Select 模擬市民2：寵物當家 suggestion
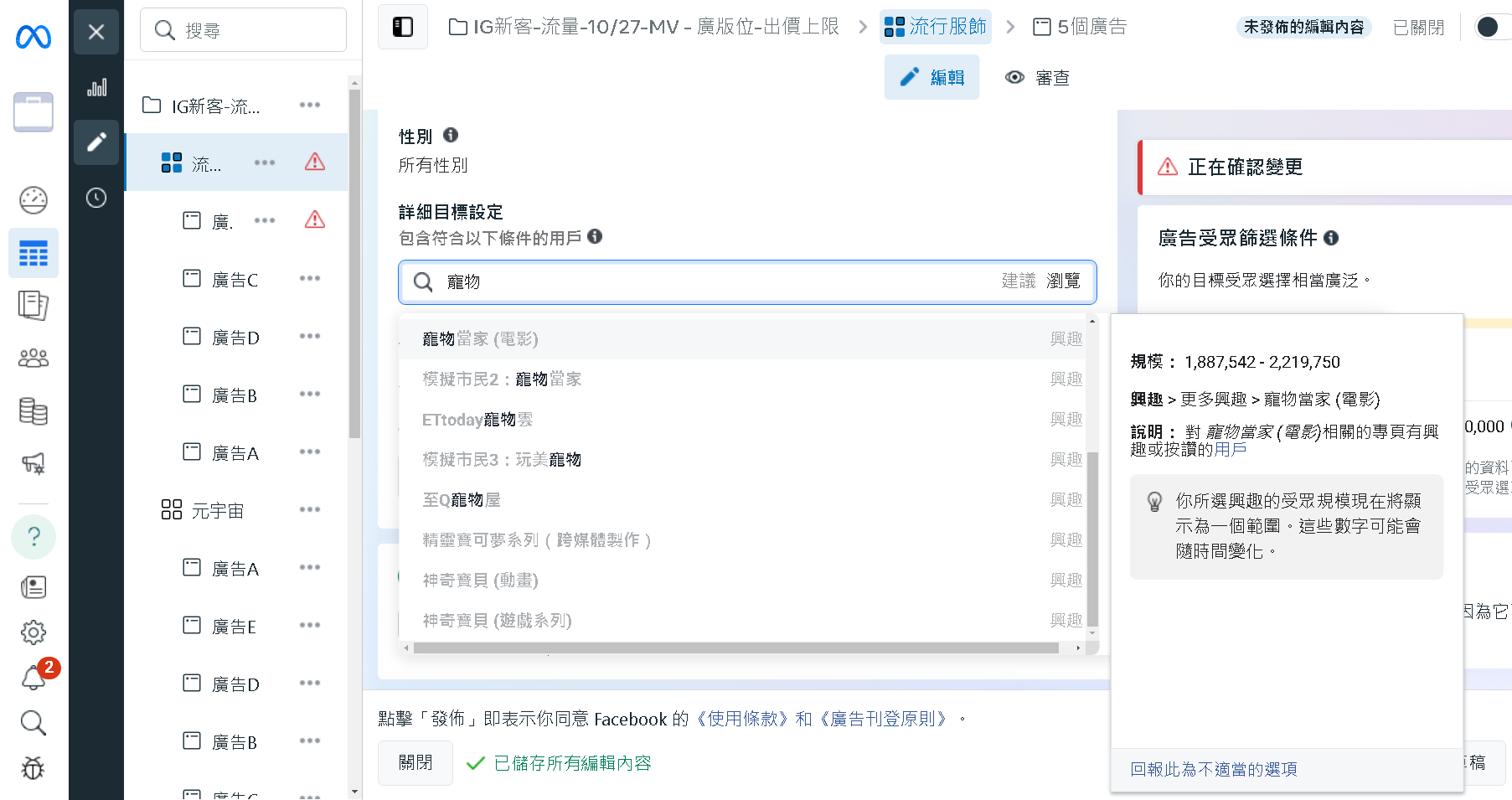The image size is (1512, 800). 743,379
